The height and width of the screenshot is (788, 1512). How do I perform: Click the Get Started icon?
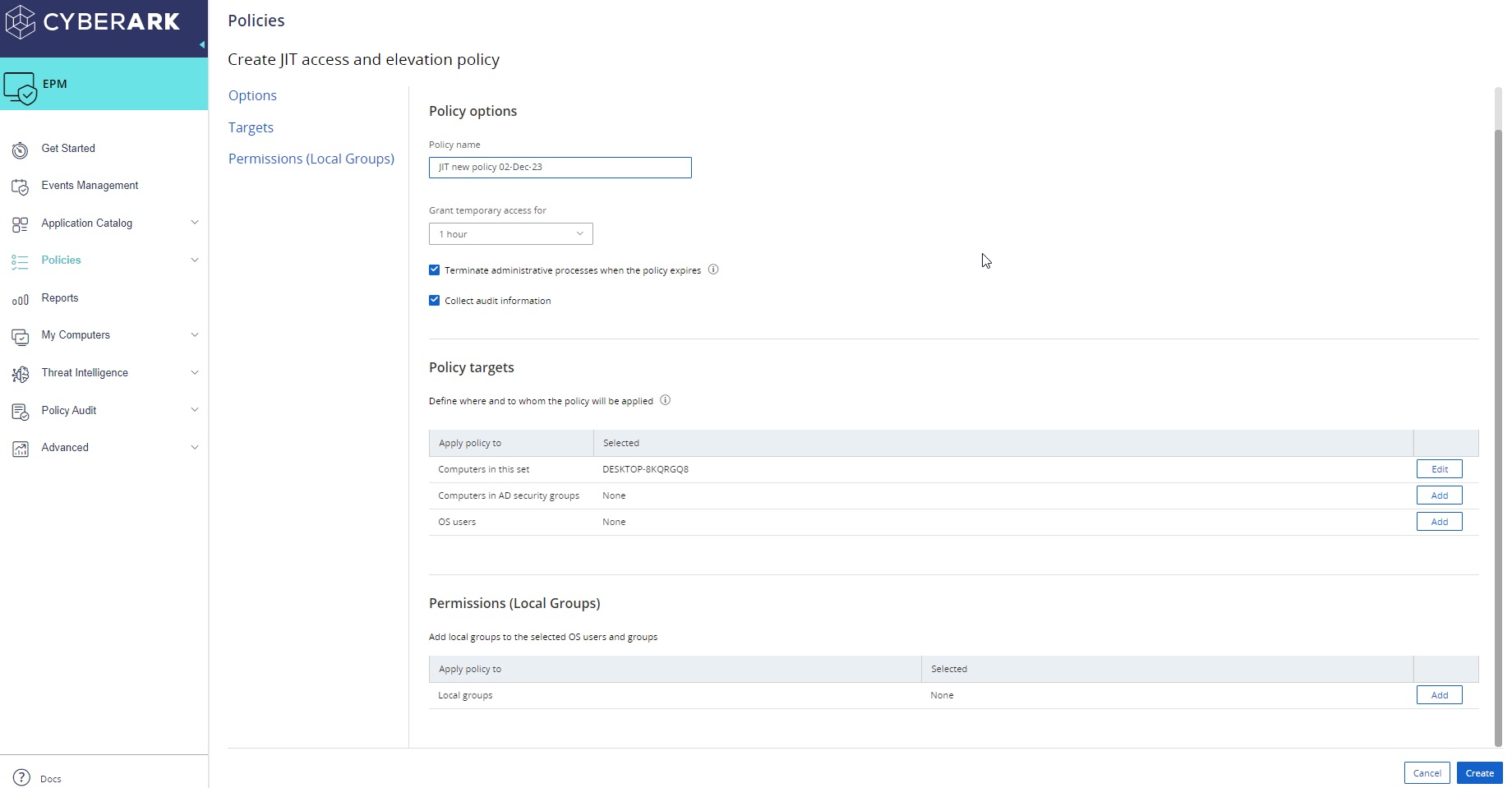point(21,150)
